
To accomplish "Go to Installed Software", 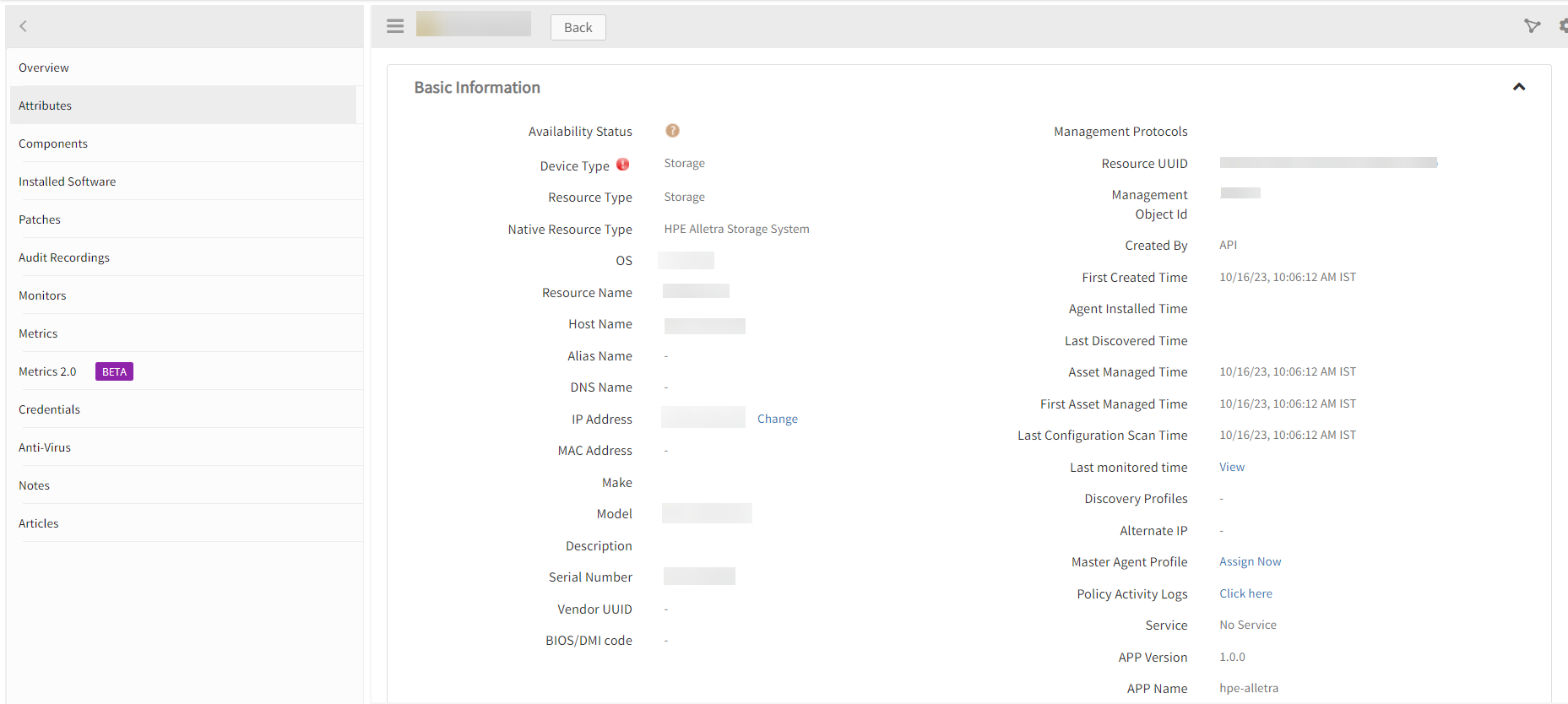I will click(x=68, y=181).
